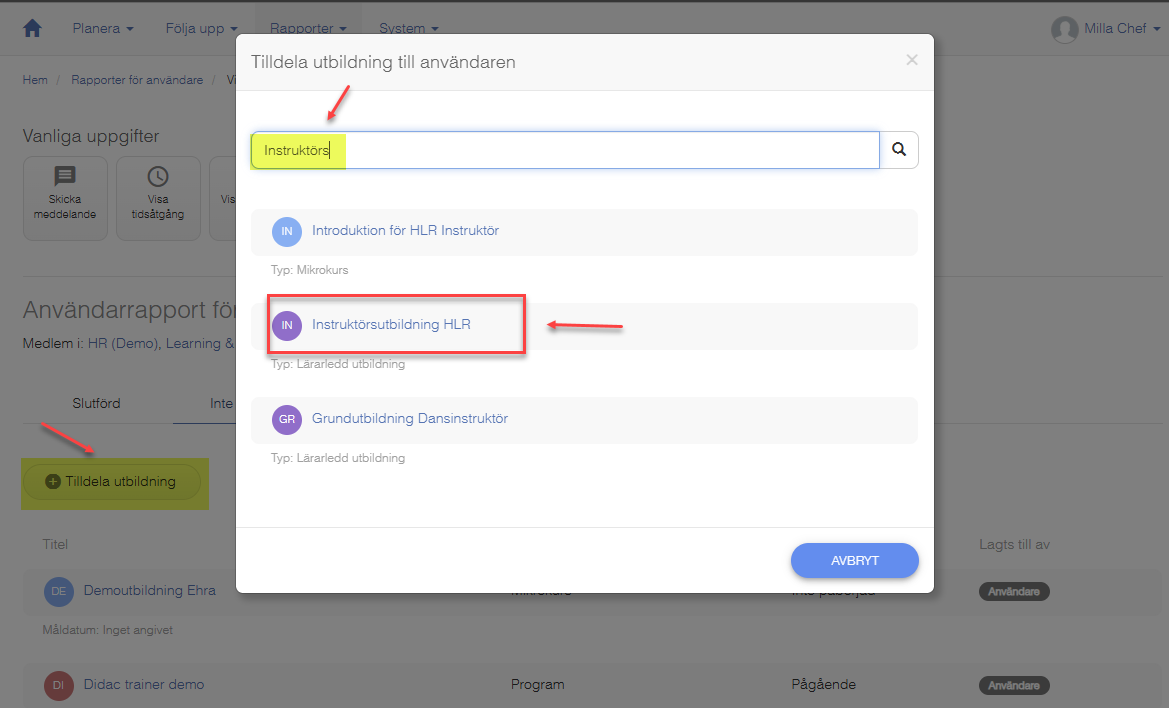Open the Rapporter menu

(308, 28)
